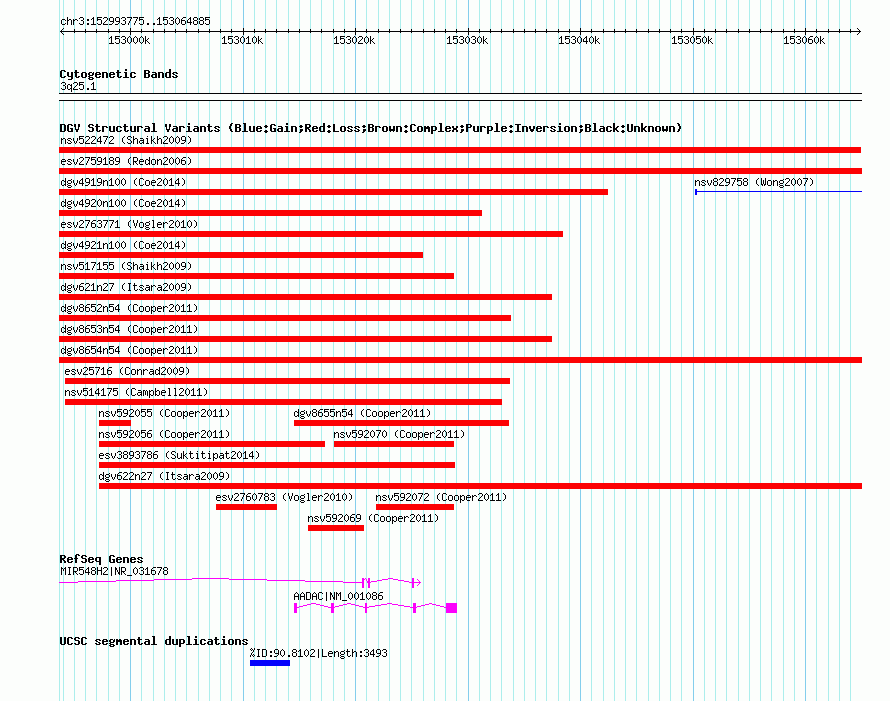890x701 pixels.
Task: Select the dgv622n27 (Itsara2009) label
Action: pos(164,476)
